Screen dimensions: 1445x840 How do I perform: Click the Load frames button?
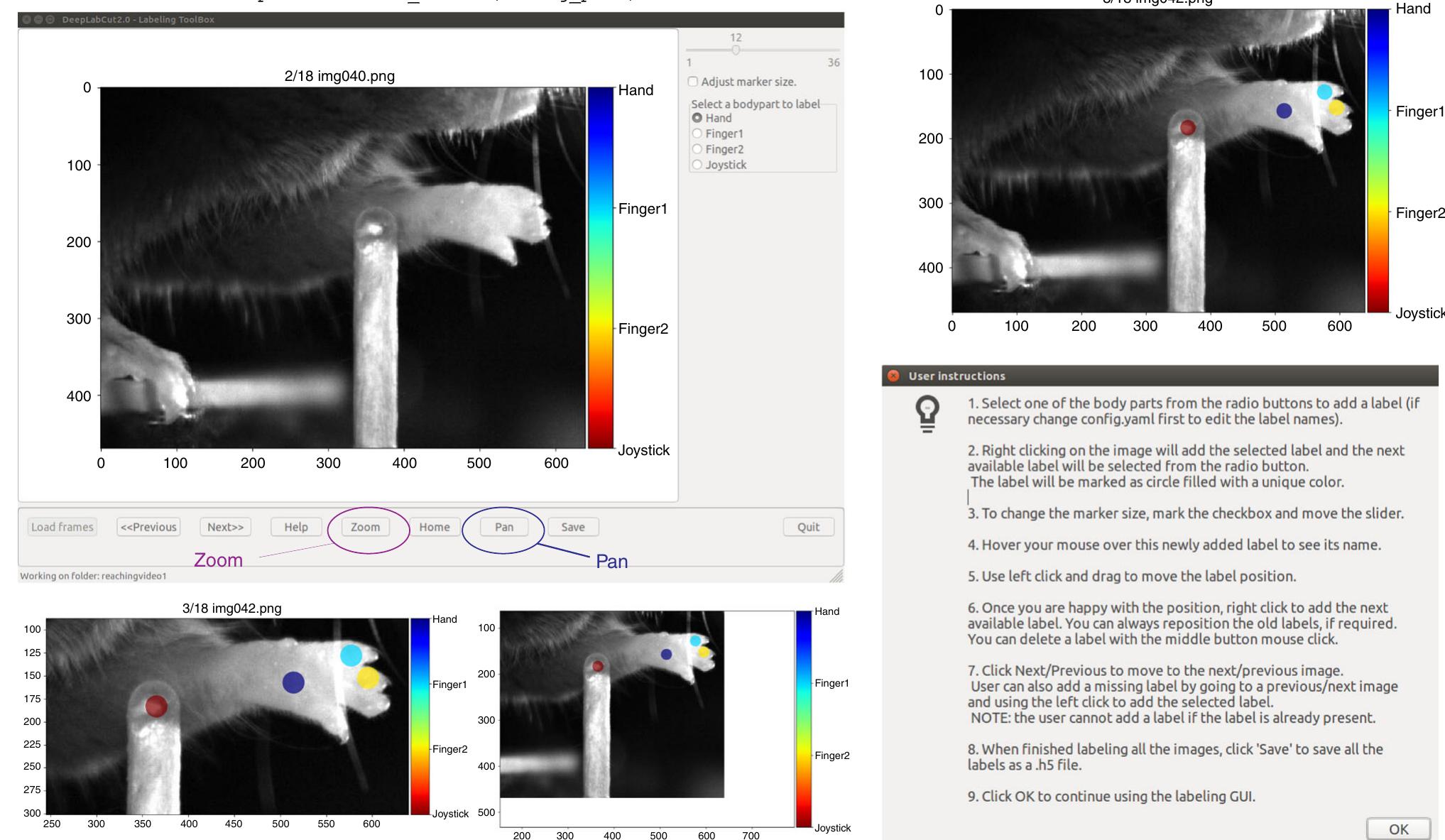(62, 527)
